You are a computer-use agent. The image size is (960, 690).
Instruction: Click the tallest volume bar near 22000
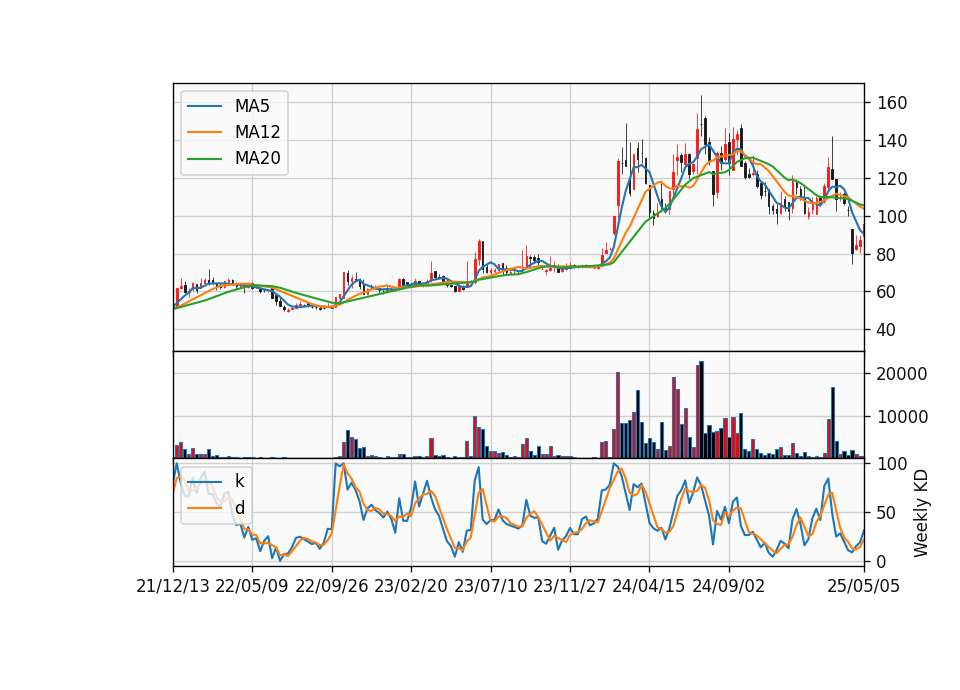tap(702, 410)
